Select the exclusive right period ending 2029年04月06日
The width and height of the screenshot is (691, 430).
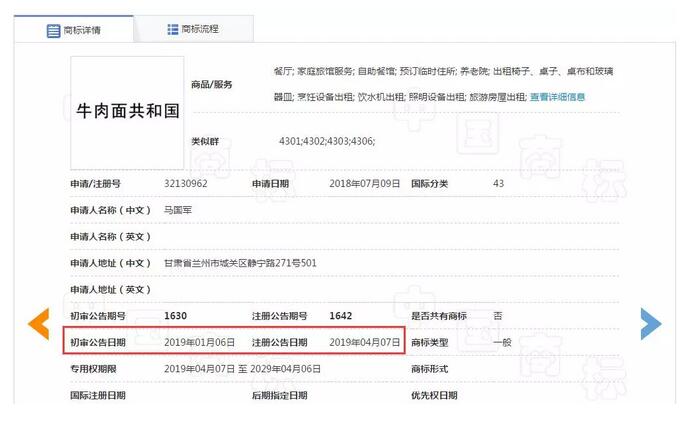(x=286, y=369)
